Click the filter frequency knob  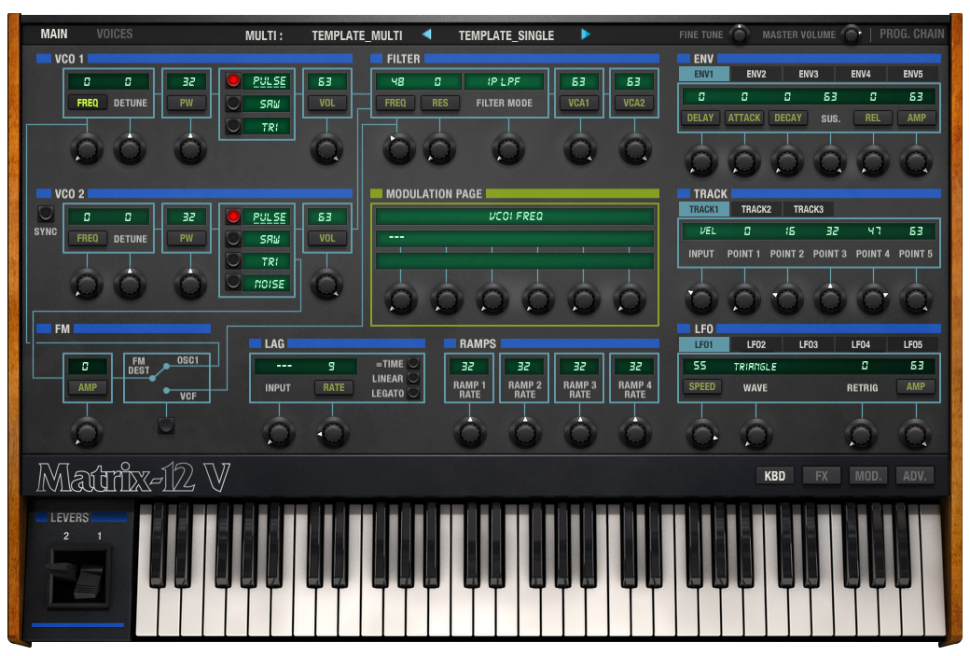[399, 149]
